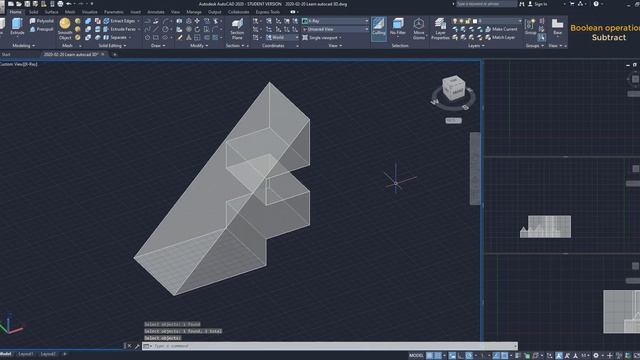
Task: Click the Plot print icon in quick access toolbar
Action: click(60, 4)
